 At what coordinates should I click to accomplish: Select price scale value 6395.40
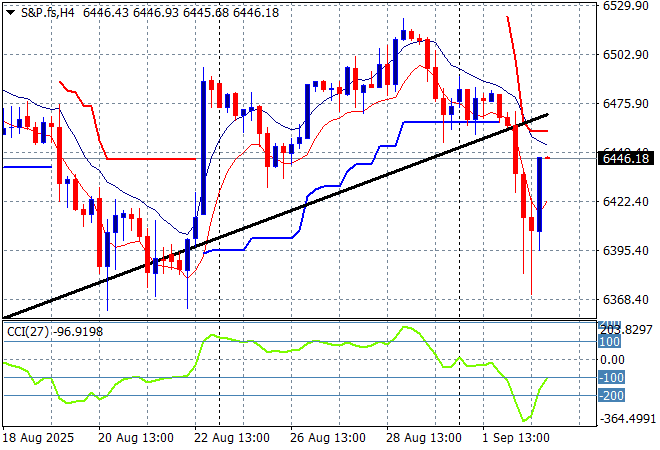[626, 250]
